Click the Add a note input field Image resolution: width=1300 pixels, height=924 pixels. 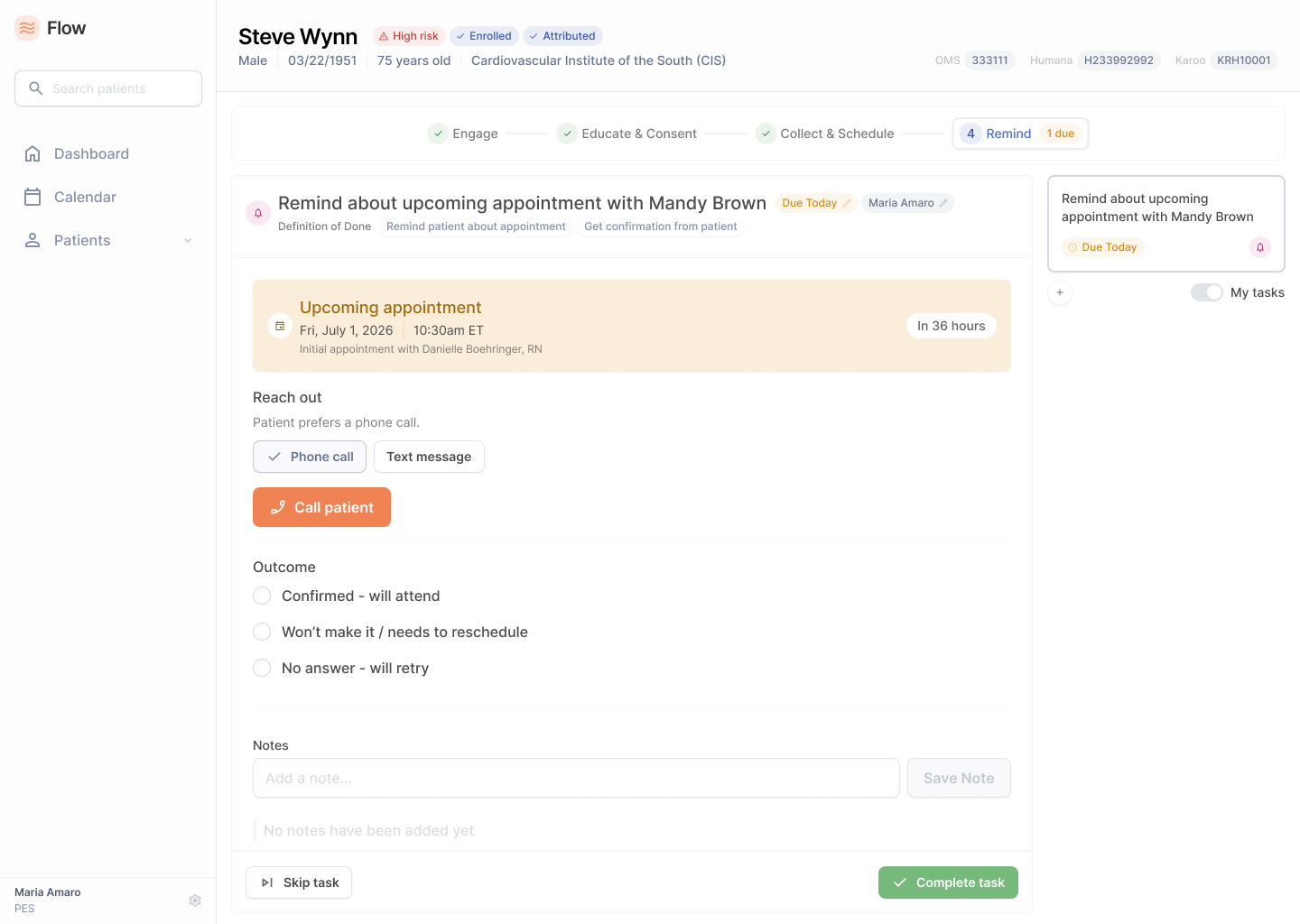click(x=576, y=778)
